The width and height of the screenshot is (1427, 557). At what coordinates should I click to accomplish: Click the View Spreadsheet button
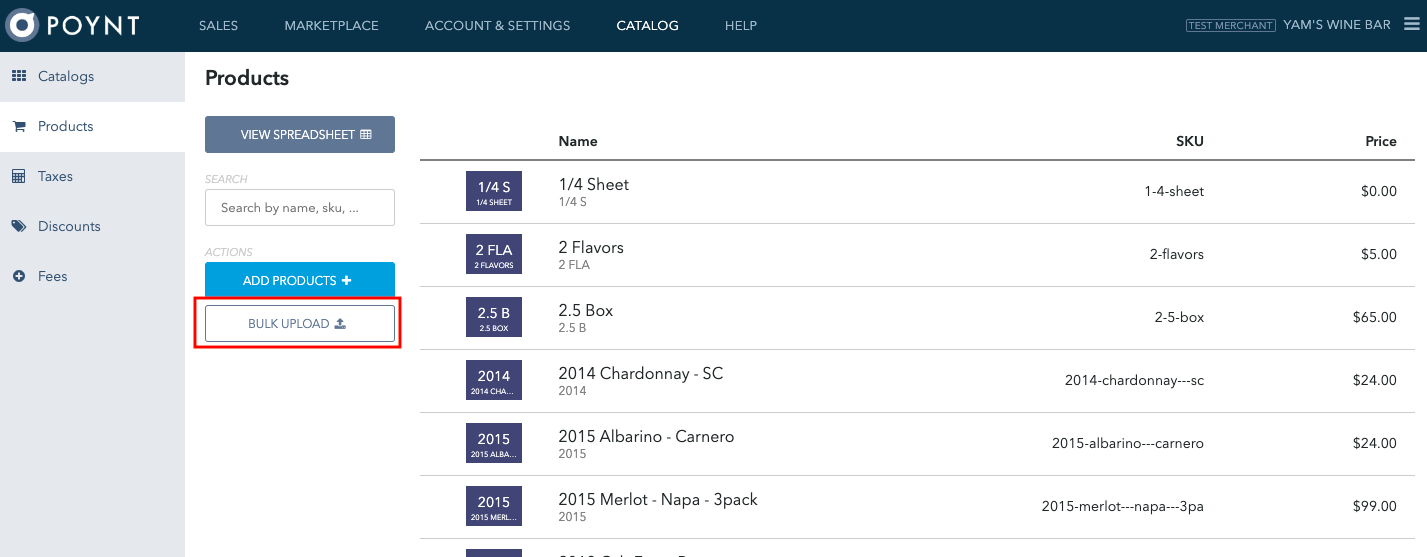(300, 134)
